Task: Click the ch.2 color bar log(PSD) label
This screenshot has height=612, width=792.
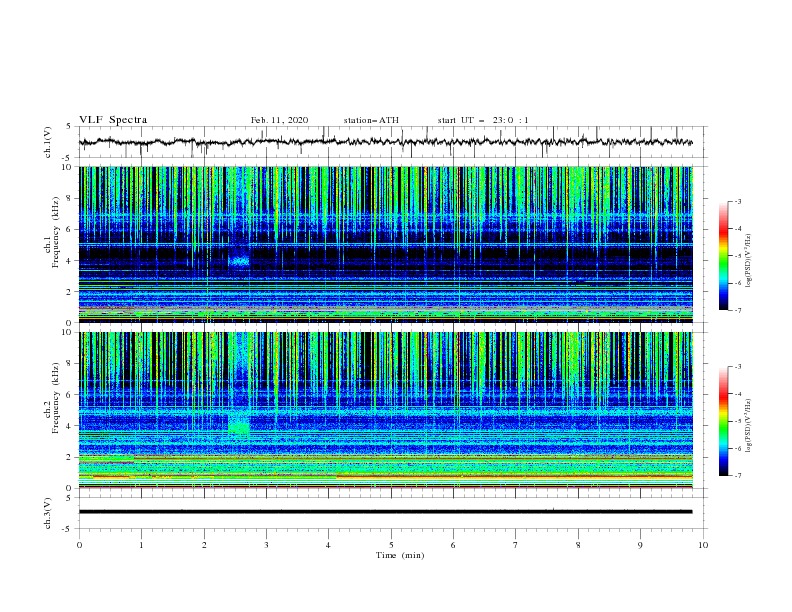Action: point(749,425)
